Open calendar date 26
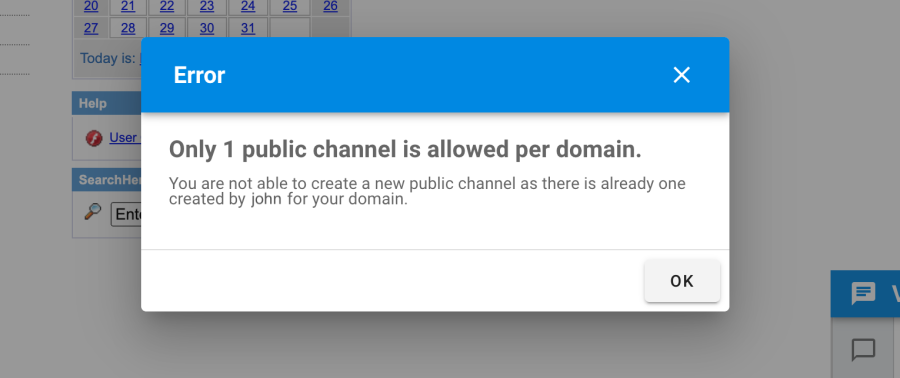The height and width of the screenshot is (378, 900). click(x=331, y=6)
